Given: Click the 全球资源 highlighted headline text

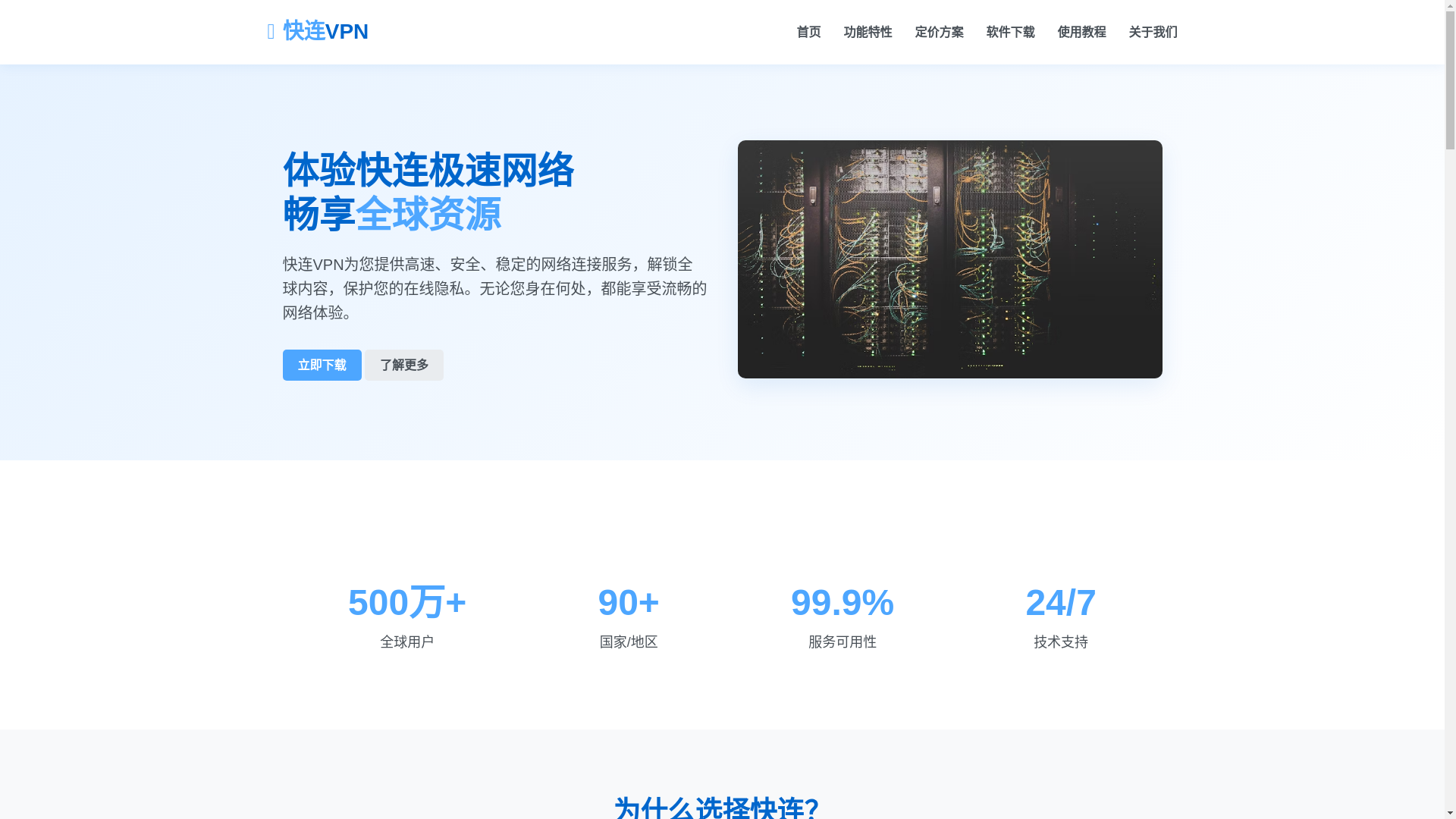Looking at the screenshot, I should (428, 214).
